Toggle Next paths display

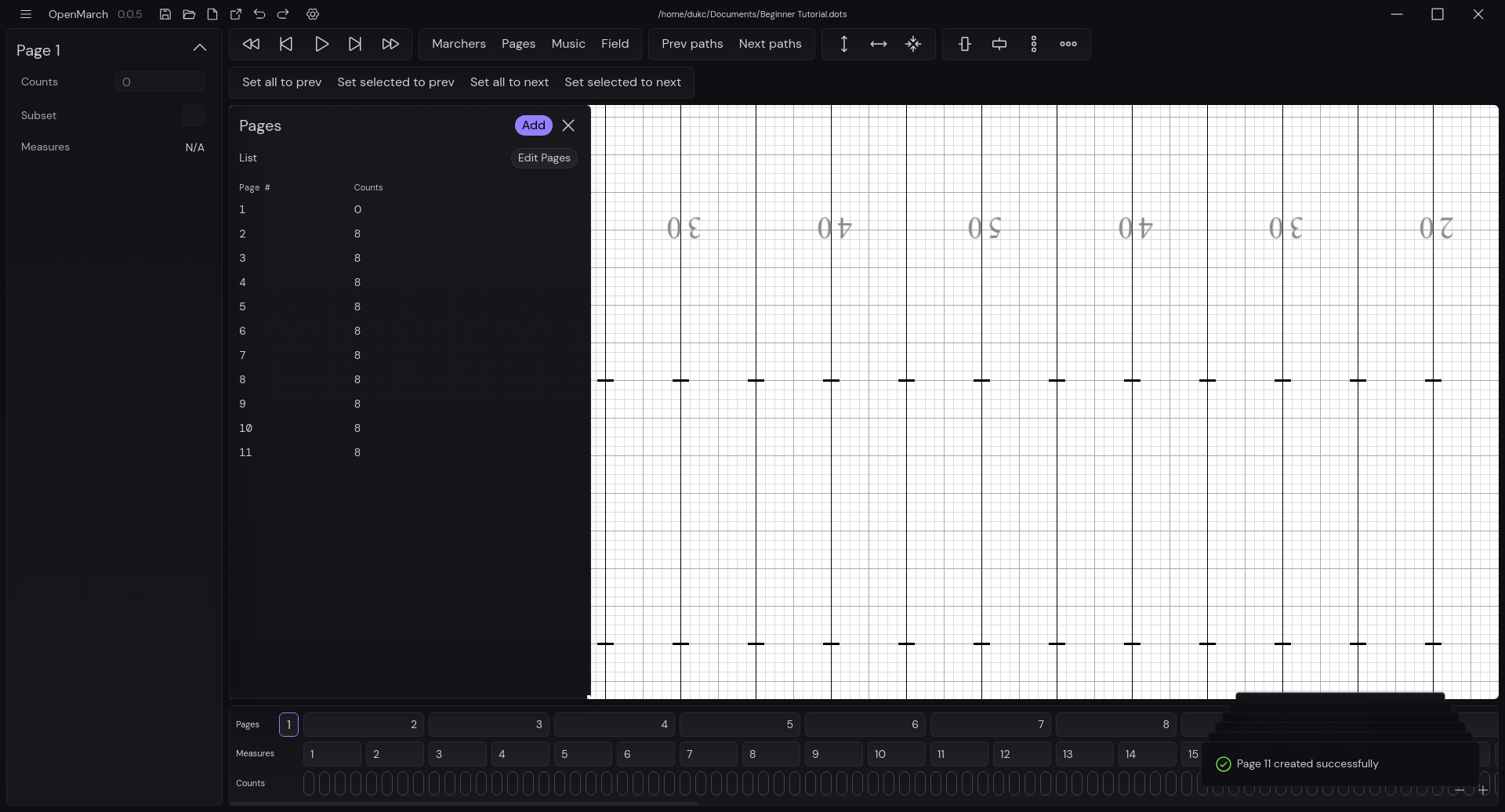pyautogui.click(x=770, y=44)
